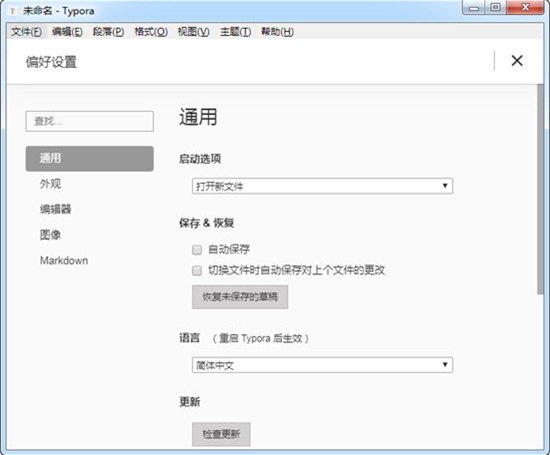Open the 格式(O) menu
The height and width of the screenshot is (455, 550).
point(151,32)
